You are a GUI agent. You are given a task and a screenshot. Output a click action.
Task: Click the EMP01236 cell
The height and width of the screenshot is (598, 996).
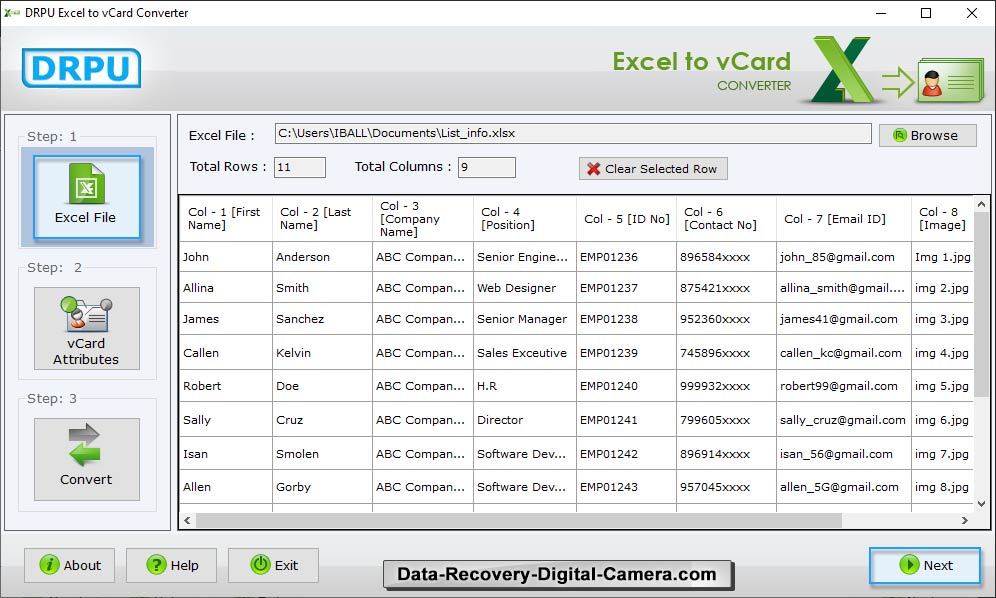[626, 257]
